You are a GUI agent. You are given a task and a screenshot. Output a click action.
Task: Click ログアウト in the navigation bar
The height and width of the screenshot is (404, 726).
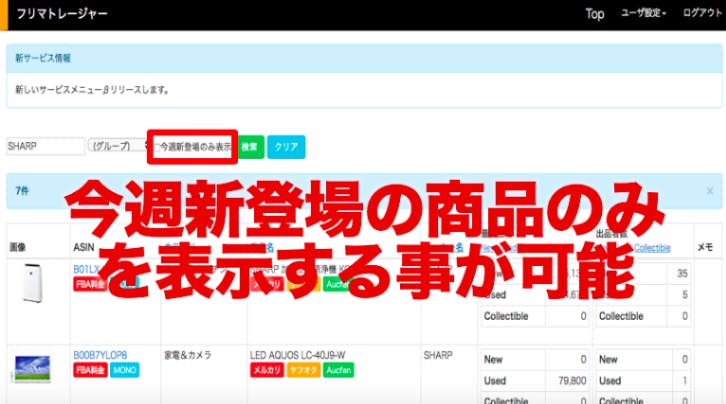coord(701,14)
